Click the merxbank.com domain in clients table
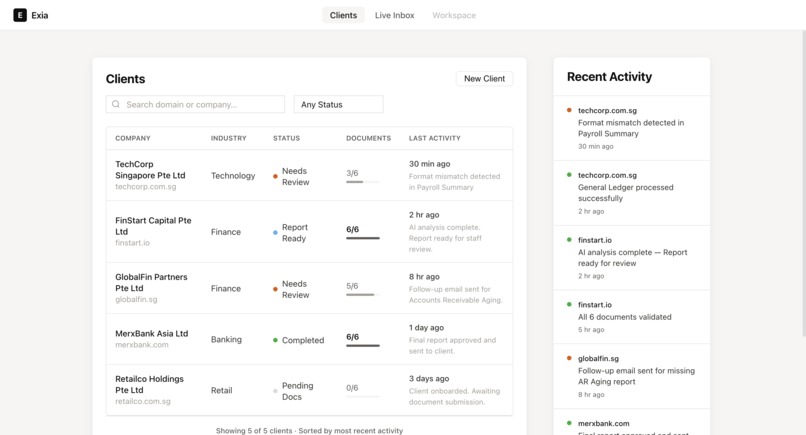This screenshot has width=806, height=435. pos(142,345)
